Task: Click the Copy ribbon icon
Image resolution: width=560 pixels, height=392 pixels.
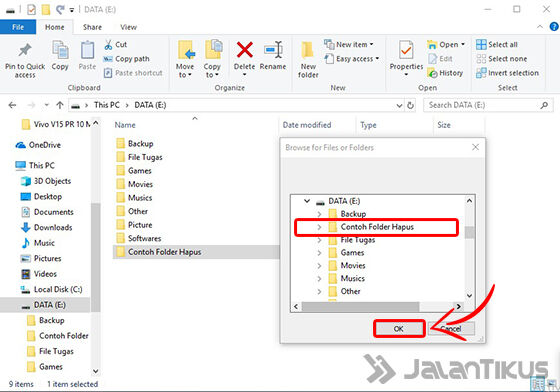Action: pos(60,50)
